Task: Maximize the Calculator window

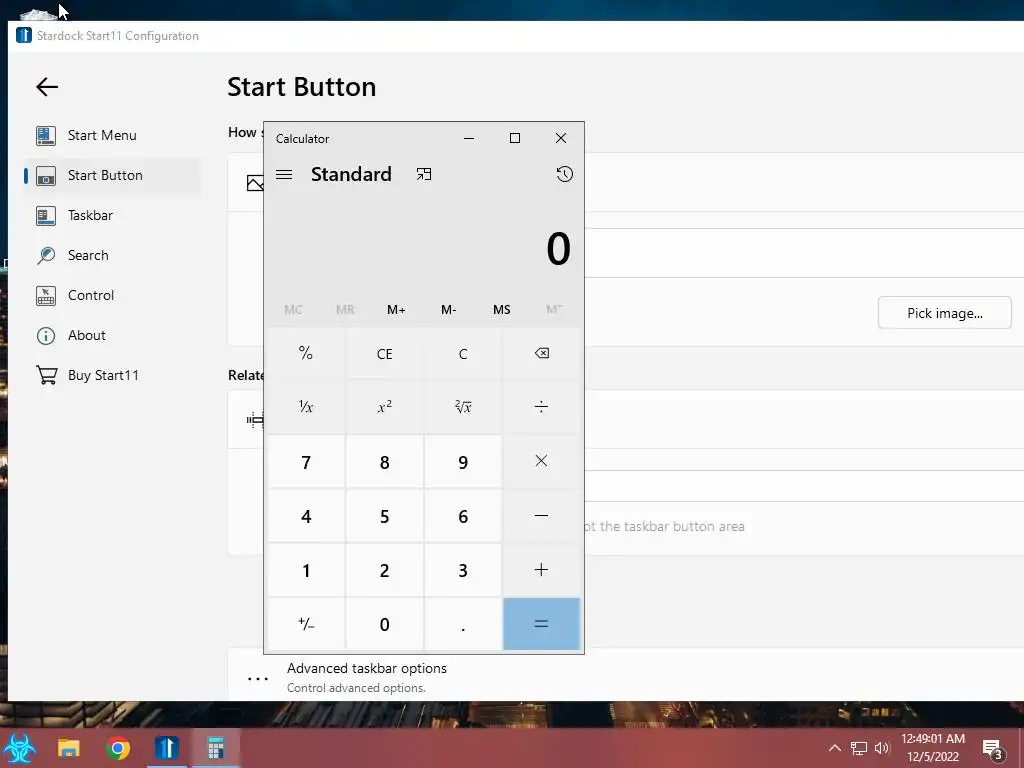Action: [x=515, y=138]
